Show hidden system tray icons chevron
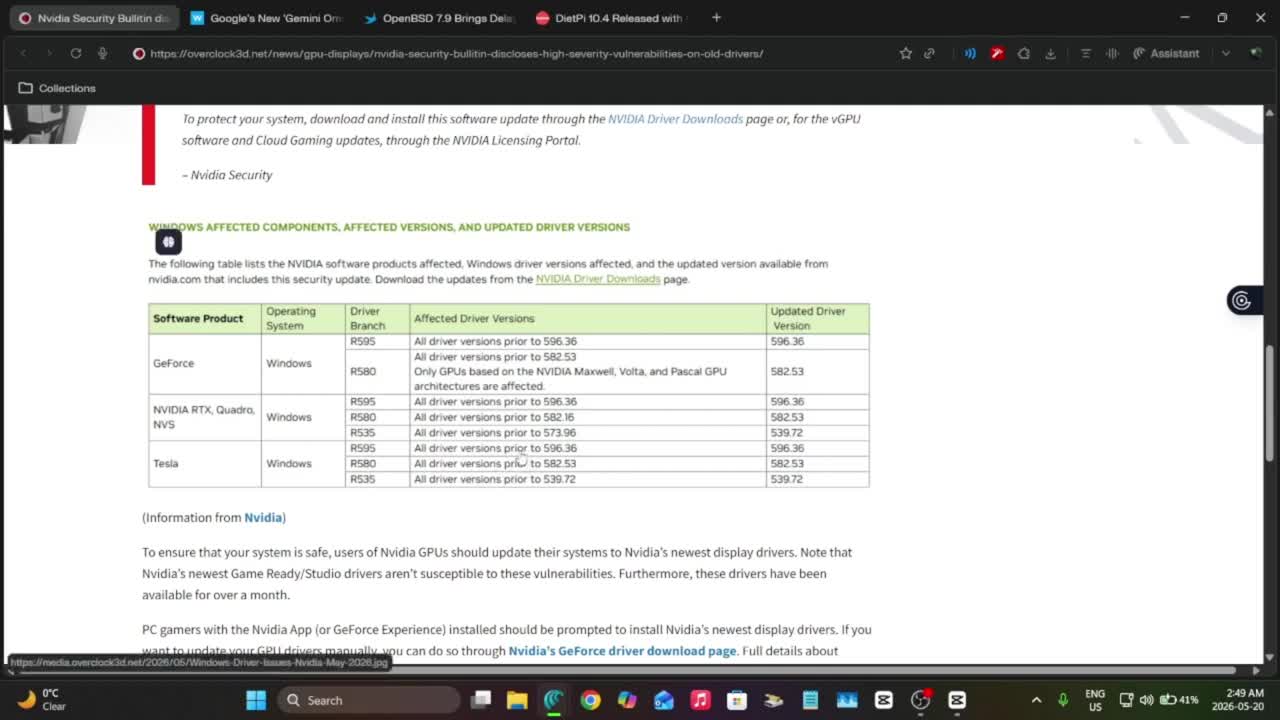 pos(1036,700)
